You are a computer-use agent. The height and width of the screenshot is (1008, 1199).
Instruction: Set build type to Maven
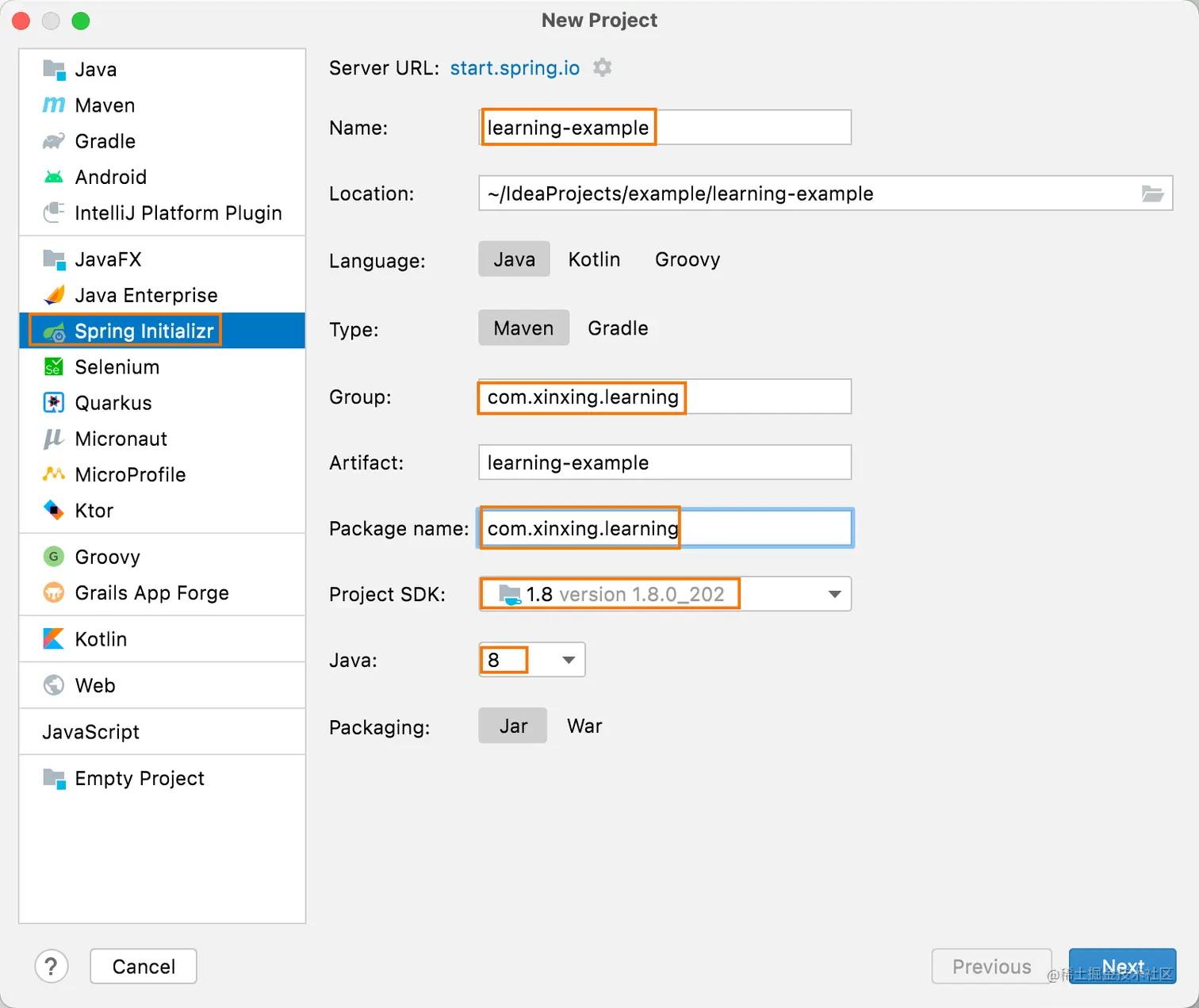(x=523, y=328)
